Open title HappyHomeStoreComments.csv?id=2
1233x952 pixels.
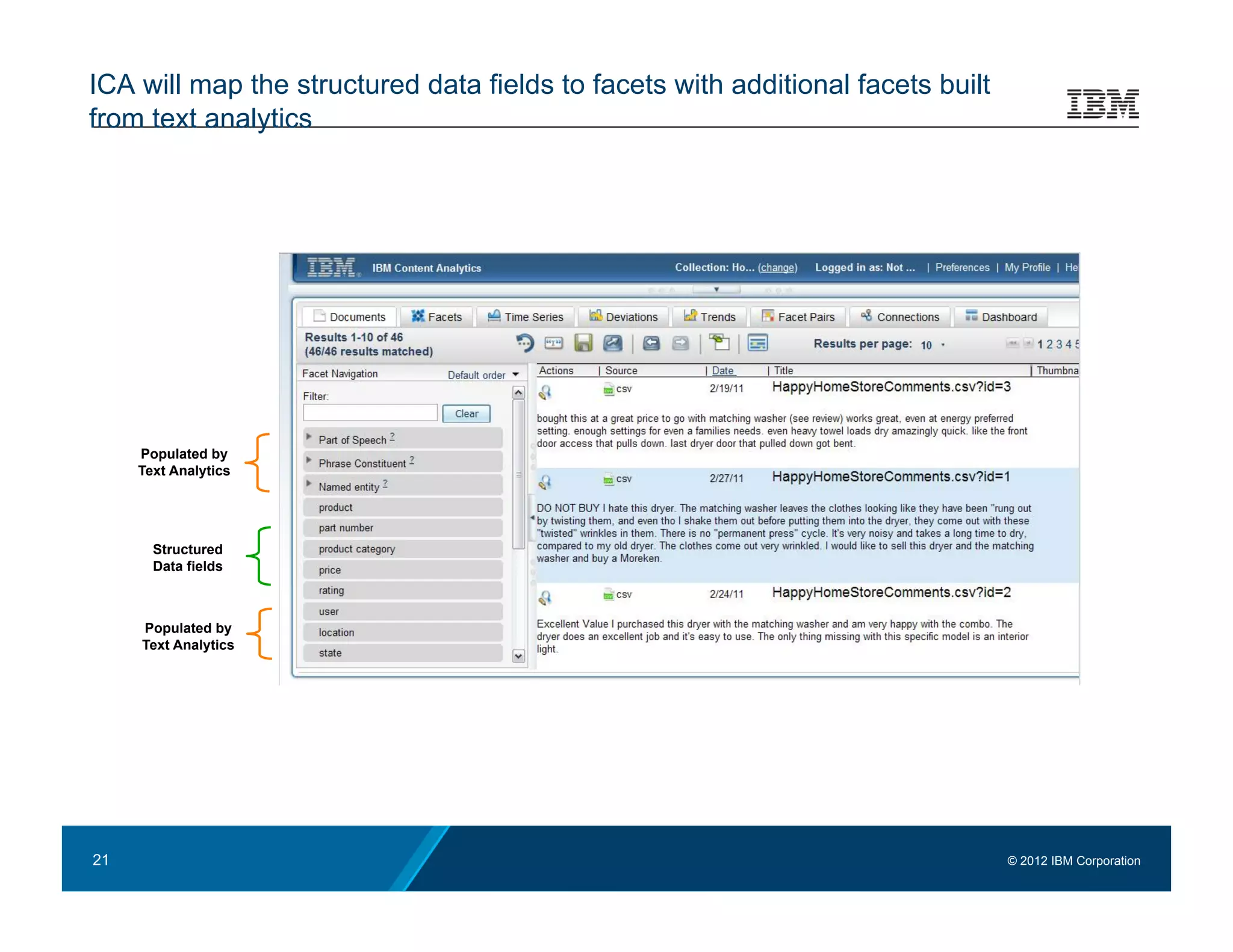tap(891, 592)
